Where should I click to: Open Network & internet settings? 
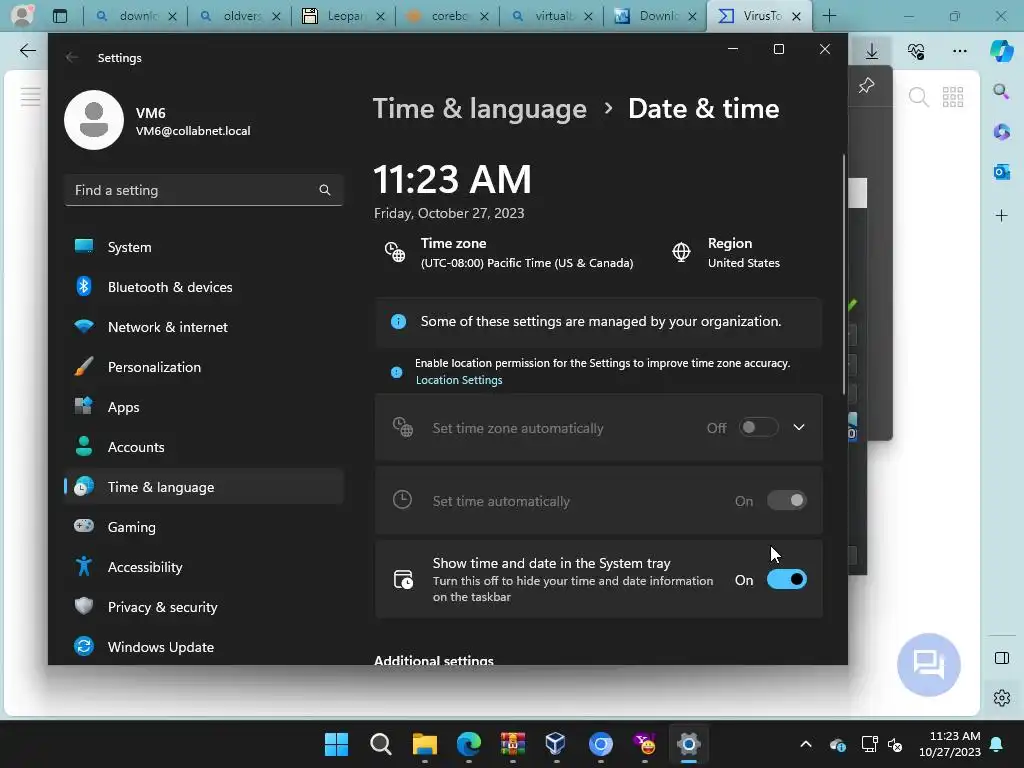tap(204, 327)
